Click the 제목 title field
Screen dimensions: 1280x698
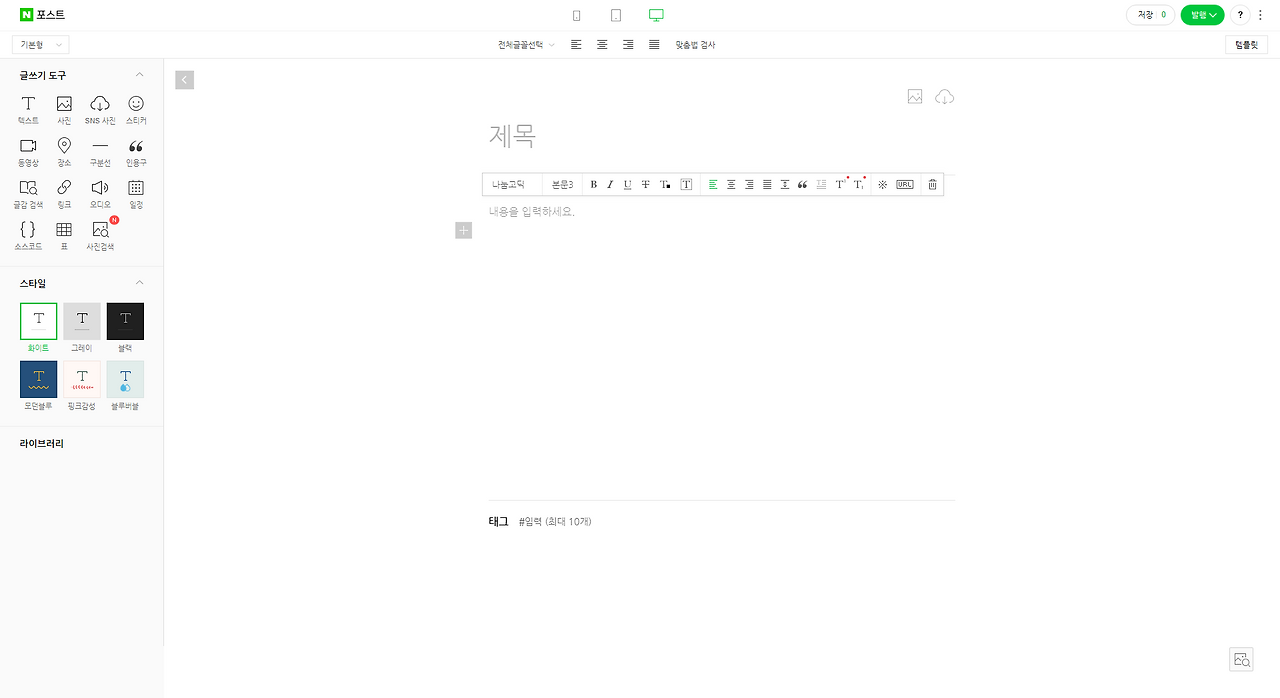point(721,136)
